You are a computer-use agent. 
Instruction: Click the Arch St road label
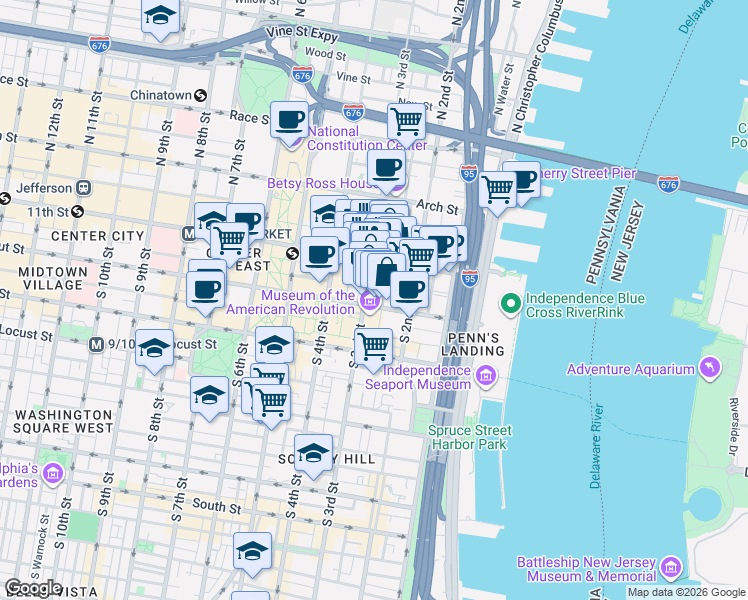click(437, 207)
